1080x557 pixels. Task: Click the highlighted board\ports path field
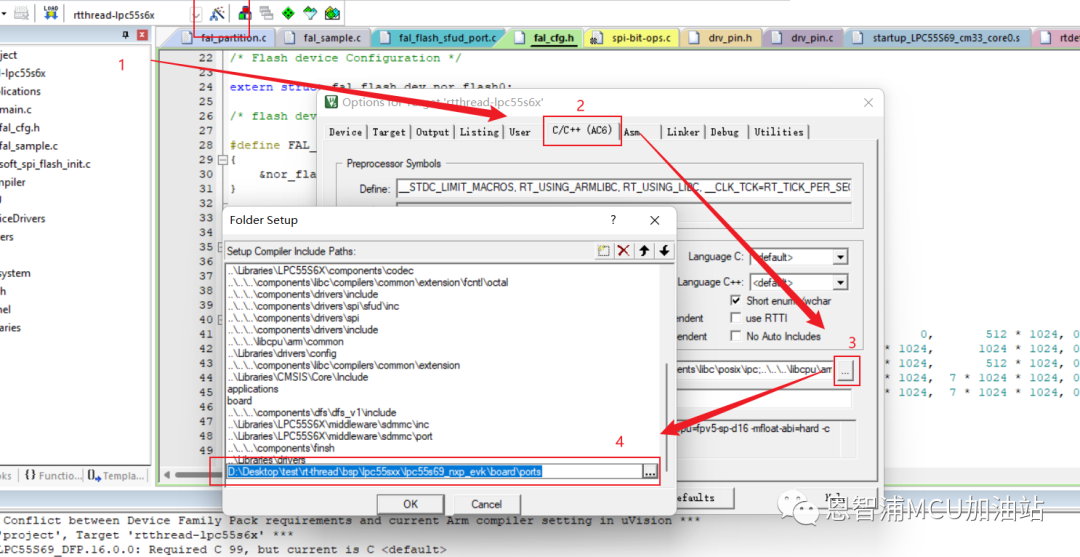pyautogui.click(x=434, y=472)
